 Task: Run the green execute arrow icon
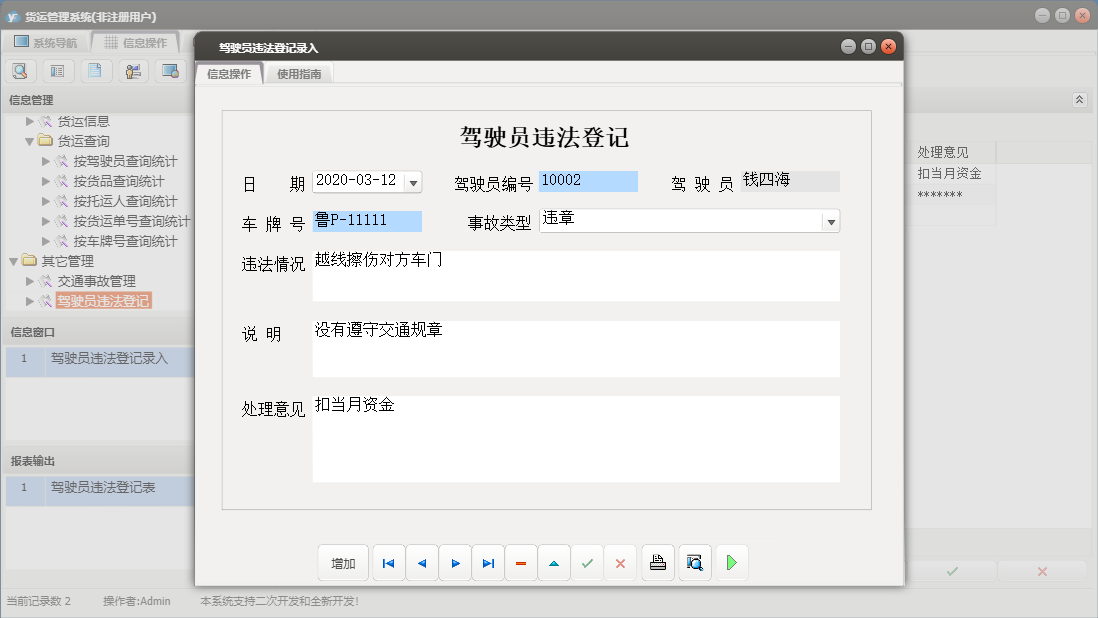coord(732,562)
